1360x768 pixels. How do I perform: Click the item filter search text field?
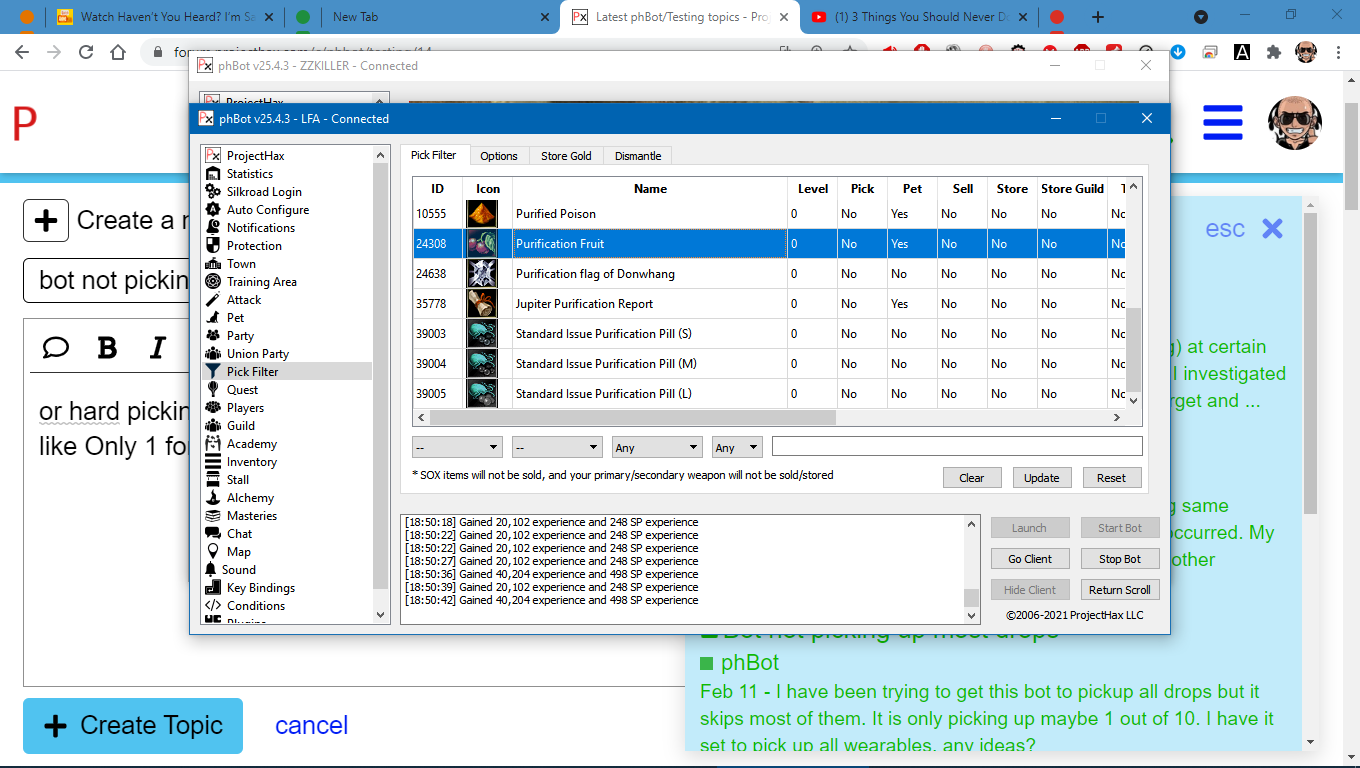coord(956,447)
